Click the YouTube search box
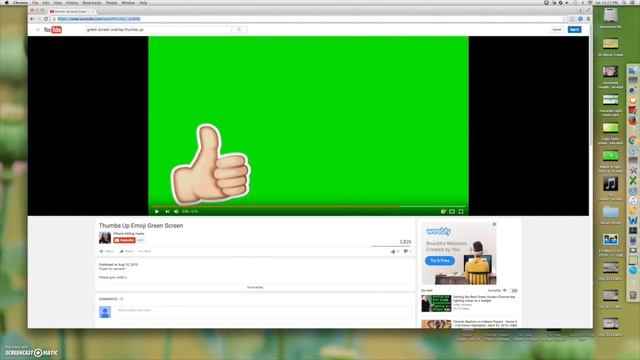This screenshot has width=640, height=360. (x=158, y=30)
